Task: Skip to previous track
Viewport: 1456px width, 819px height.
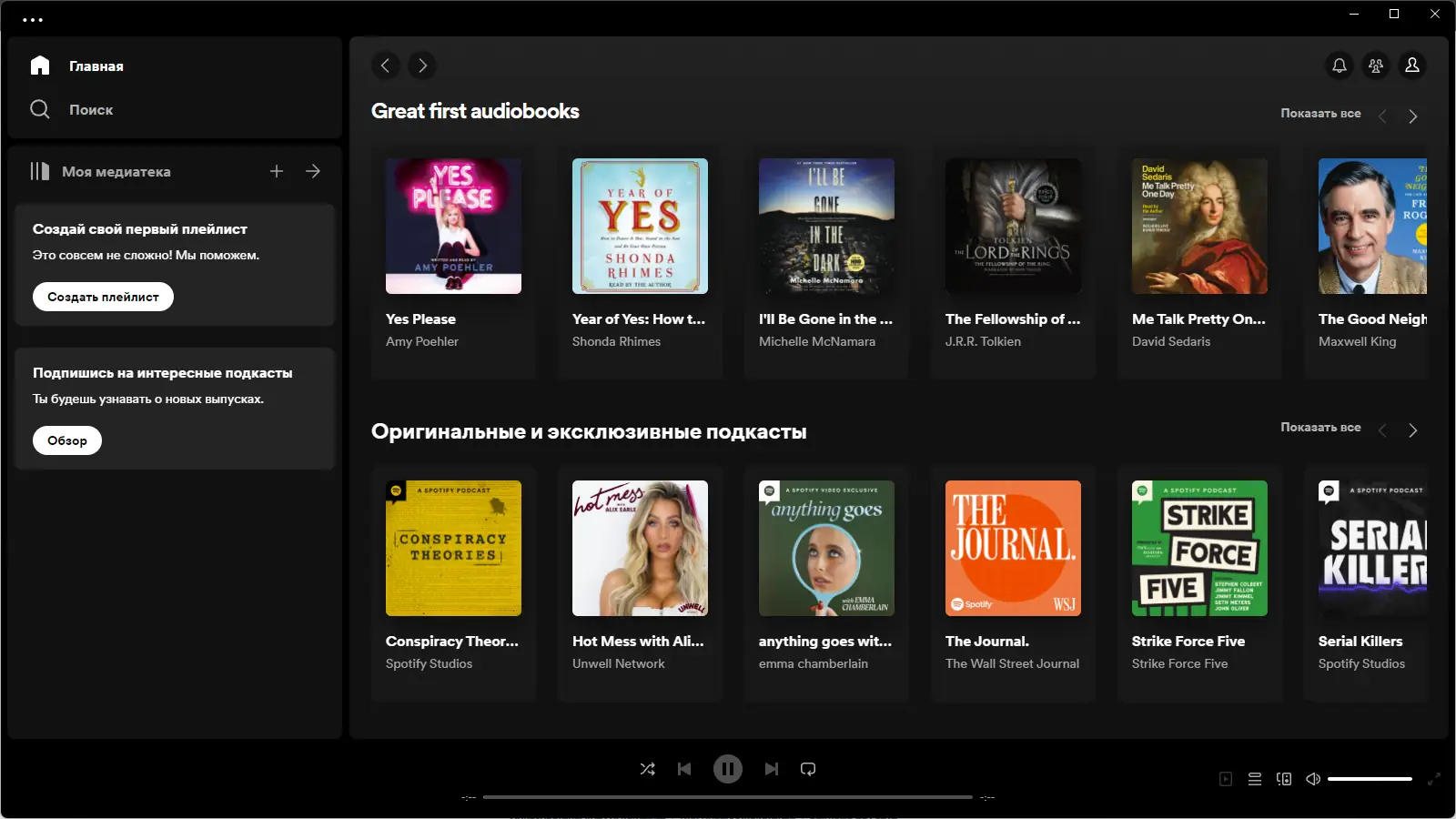Action: click(684, 769)
